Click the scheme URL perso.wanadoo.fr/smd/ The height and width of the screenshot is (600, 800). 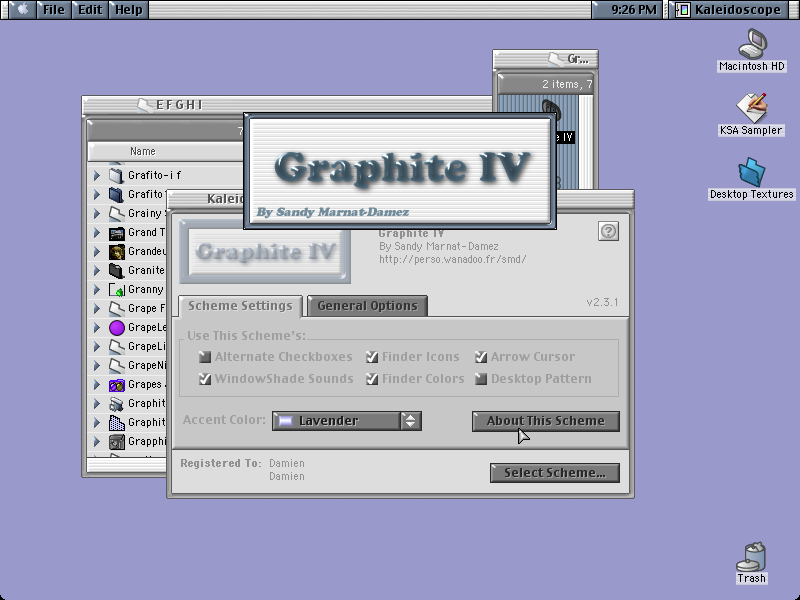[x=453, y=259]
